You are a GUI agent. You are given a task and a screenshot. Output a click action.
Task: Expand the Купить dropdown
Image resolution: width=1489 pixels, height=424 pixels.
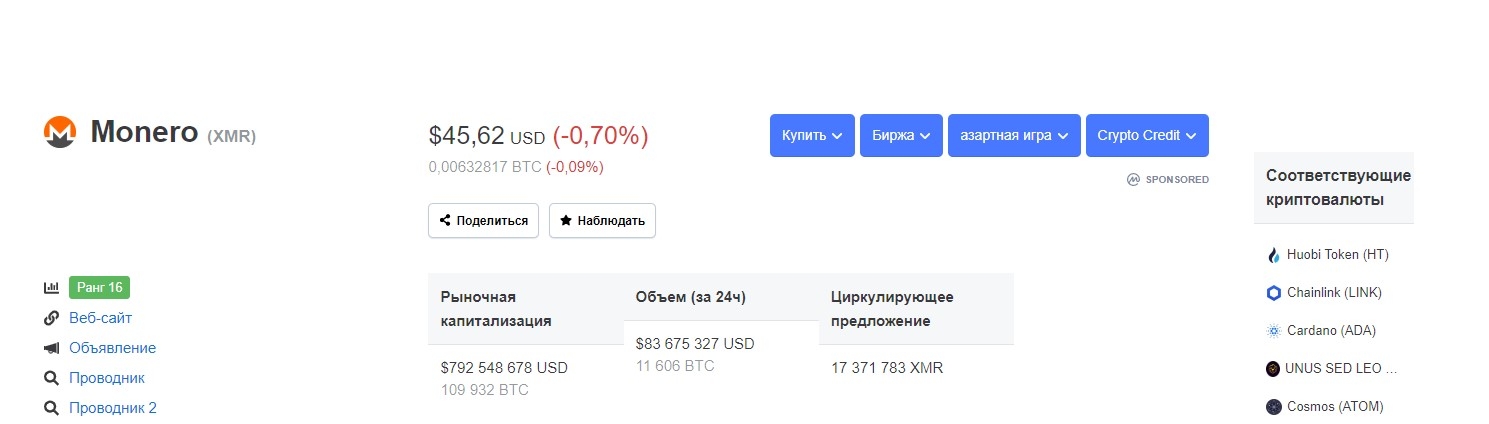812,135
